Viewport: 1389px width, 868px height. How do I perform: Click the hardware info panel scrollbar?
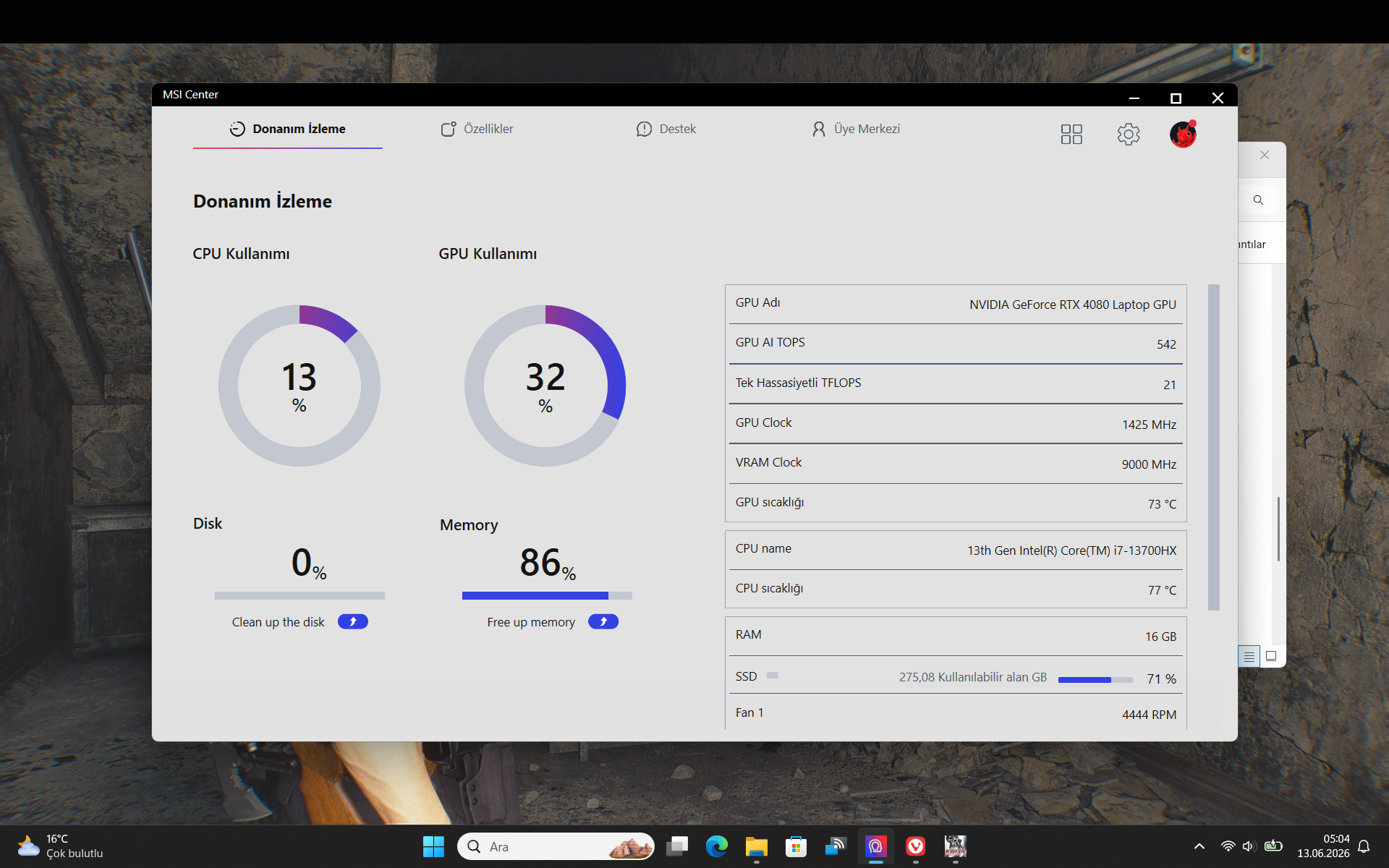point(1214,447)
